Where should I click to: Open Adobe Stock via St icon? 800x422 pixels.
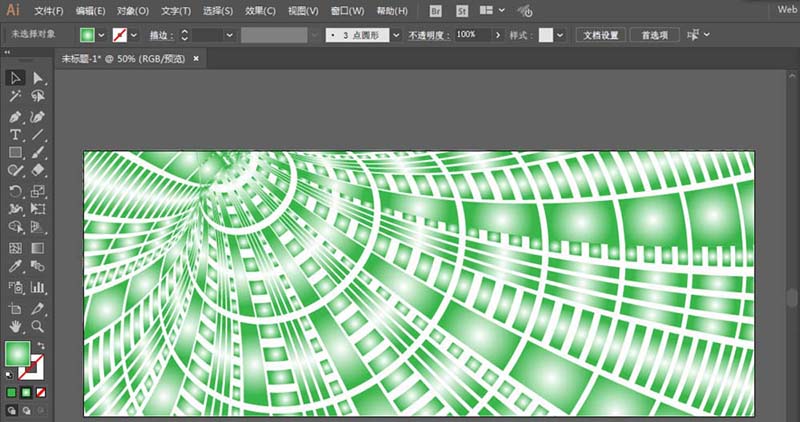462,11
